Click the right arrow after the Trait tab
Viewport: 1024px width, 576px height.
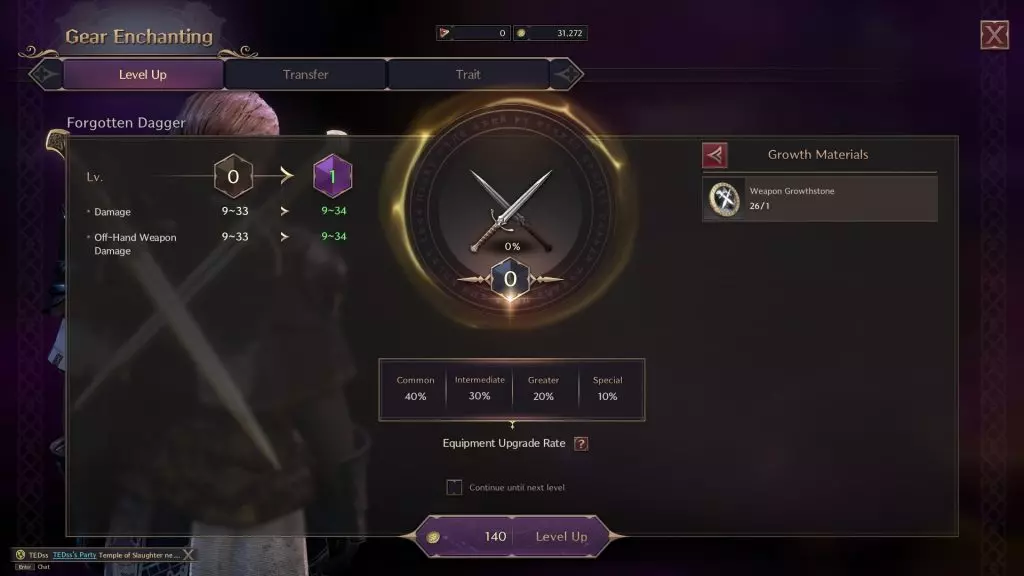coord(567,74)
